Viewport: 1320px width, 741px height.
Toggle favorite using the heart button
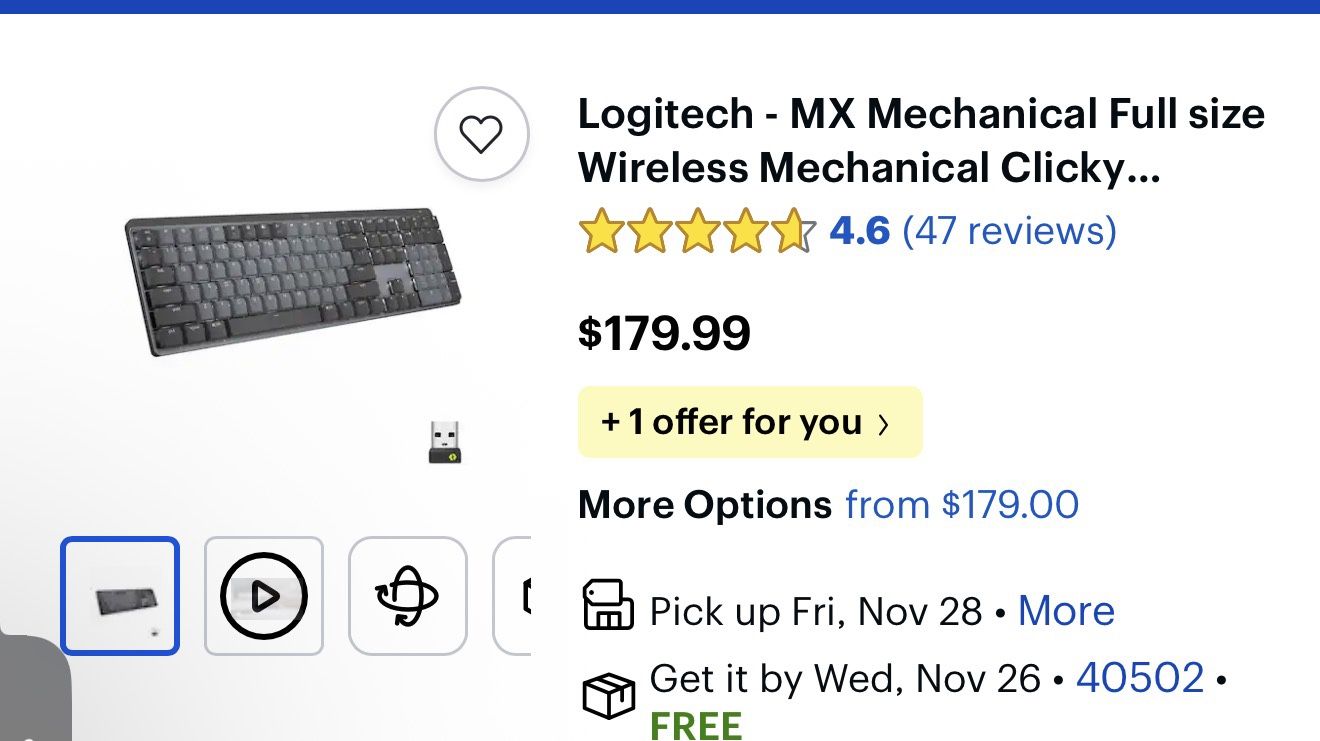pyautogui.click(x=482, y=135)
